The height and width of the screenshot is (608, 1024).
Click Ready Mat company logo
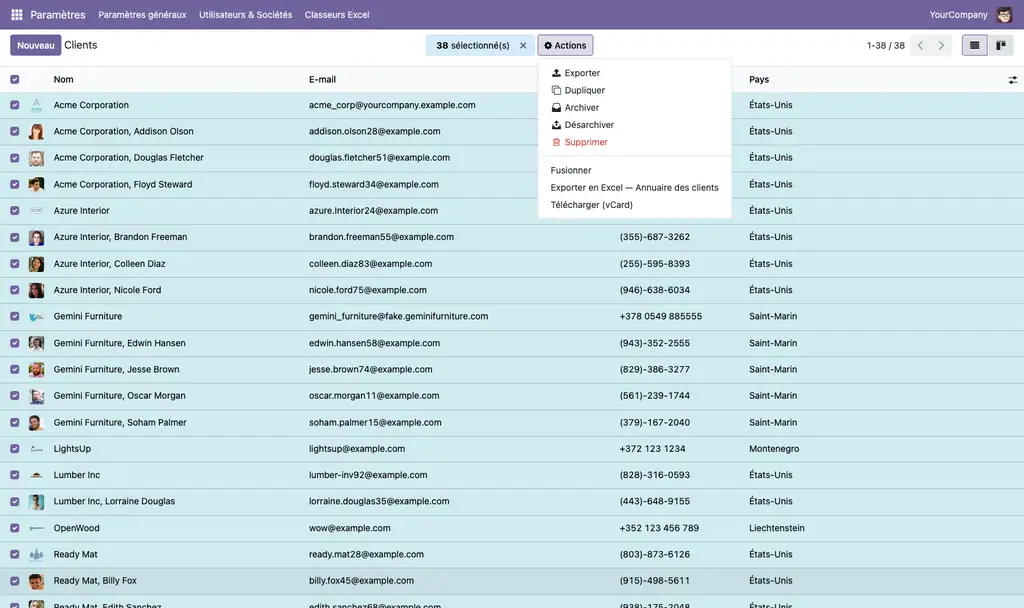point(37,554)
